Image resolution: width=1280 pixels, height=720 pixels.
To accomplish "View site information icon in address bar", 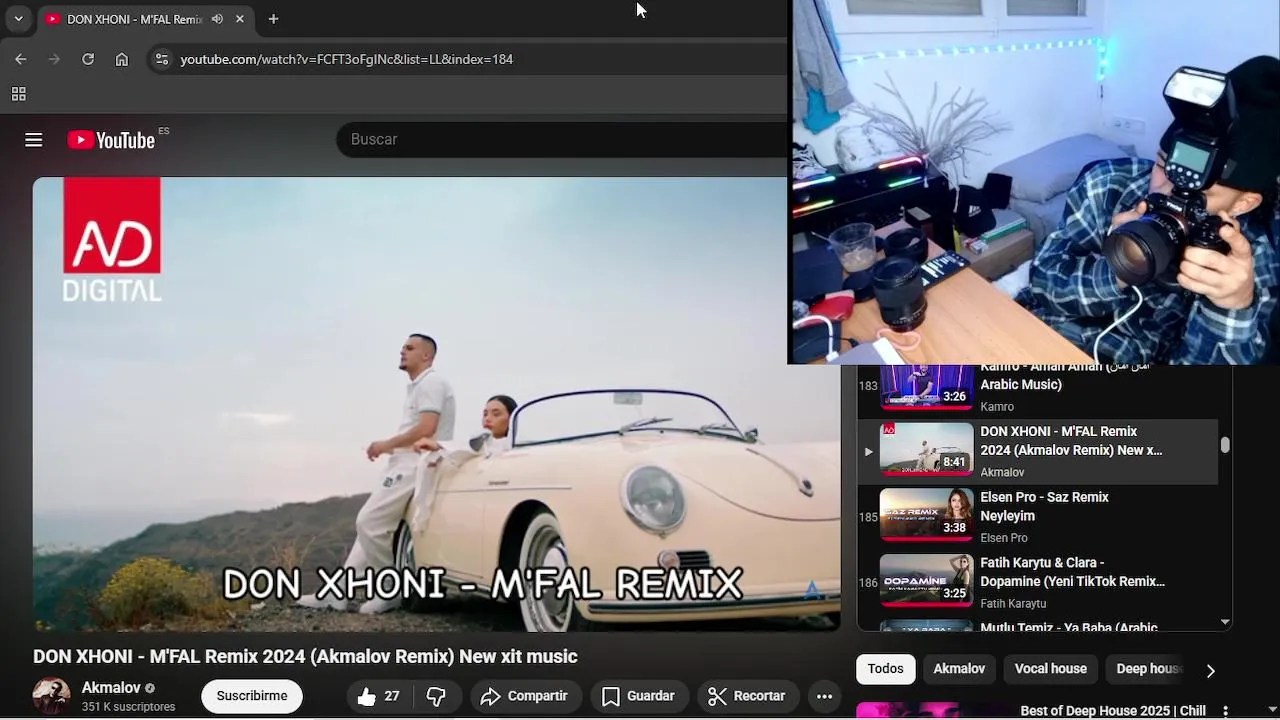I will tap(162, 59).
